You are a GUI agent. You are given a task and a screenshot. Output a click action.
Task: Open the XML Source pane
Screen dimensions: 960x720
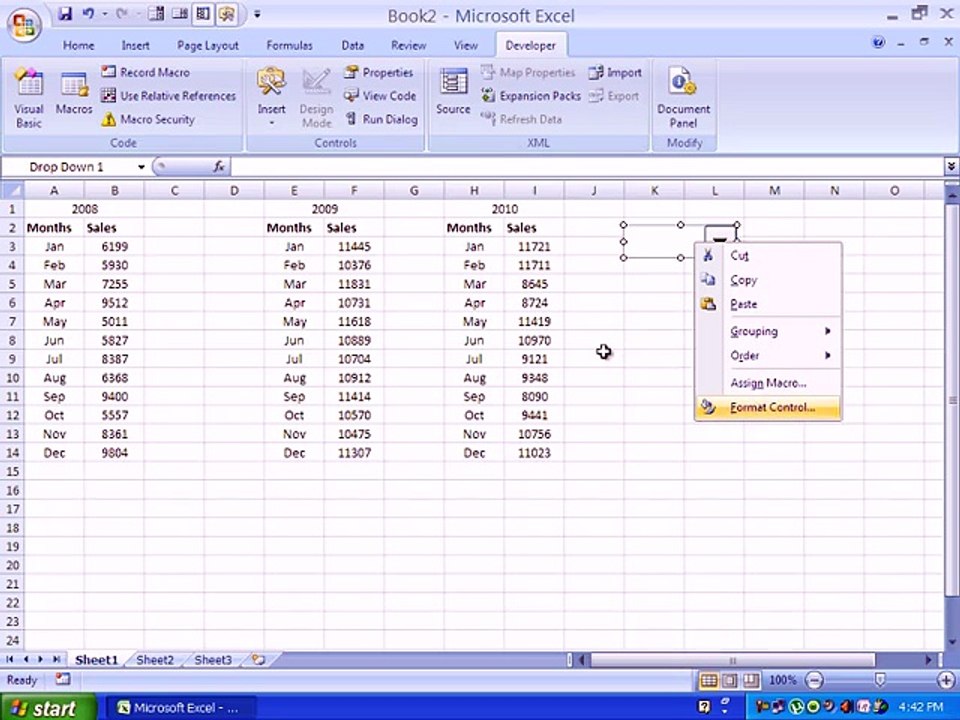pyautogui.click(x=453, y=92)
